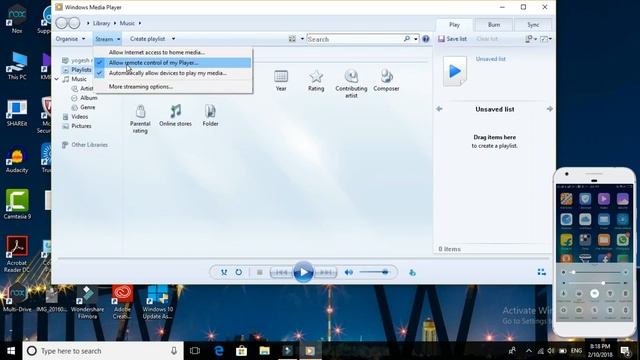Open the Create playlist dropdown arrow

(x=173, y=39)
